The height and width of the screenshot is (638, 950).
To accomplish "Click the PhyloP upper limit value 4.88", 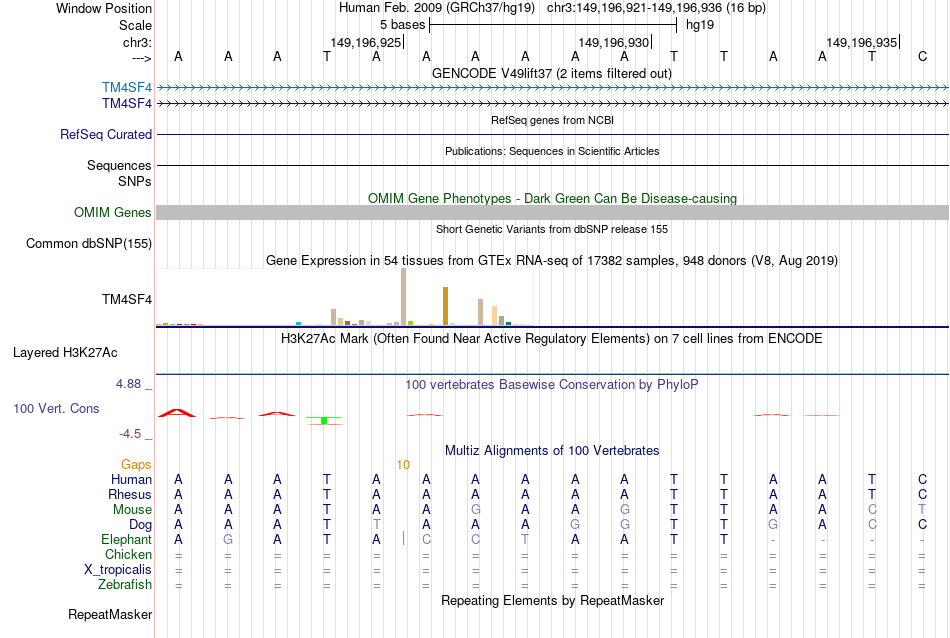I will (128, 384).
